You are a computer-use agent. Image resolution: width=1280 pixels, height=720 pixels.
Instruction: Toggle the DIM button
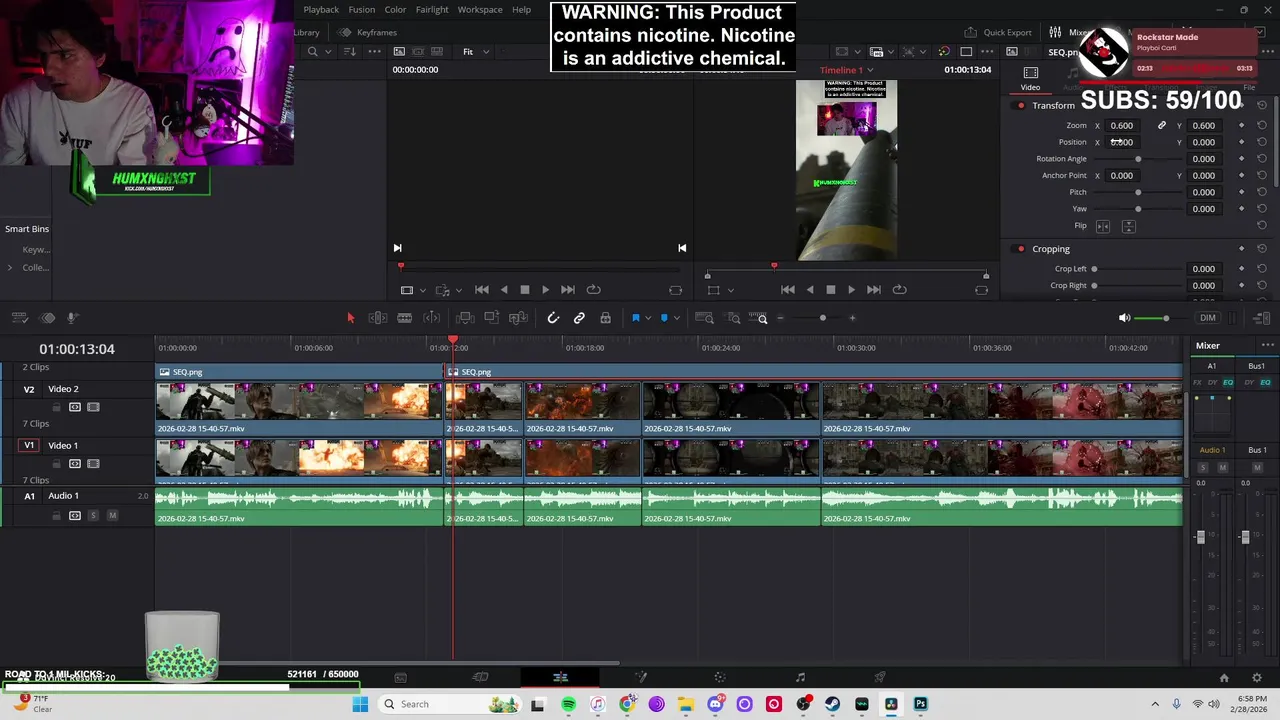pos(1208,318)
